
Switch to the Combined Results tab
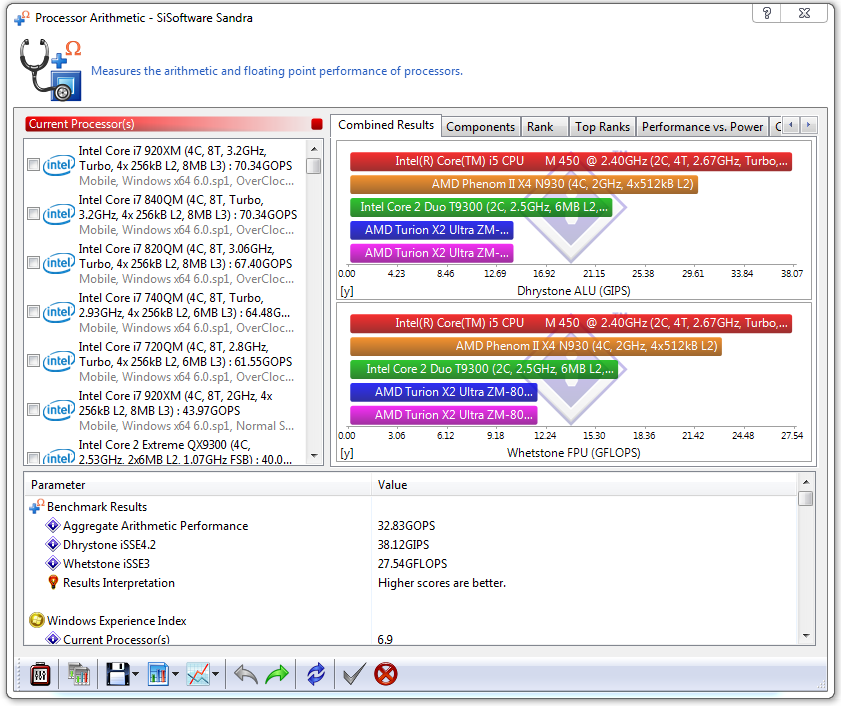[x=386, y=125]
